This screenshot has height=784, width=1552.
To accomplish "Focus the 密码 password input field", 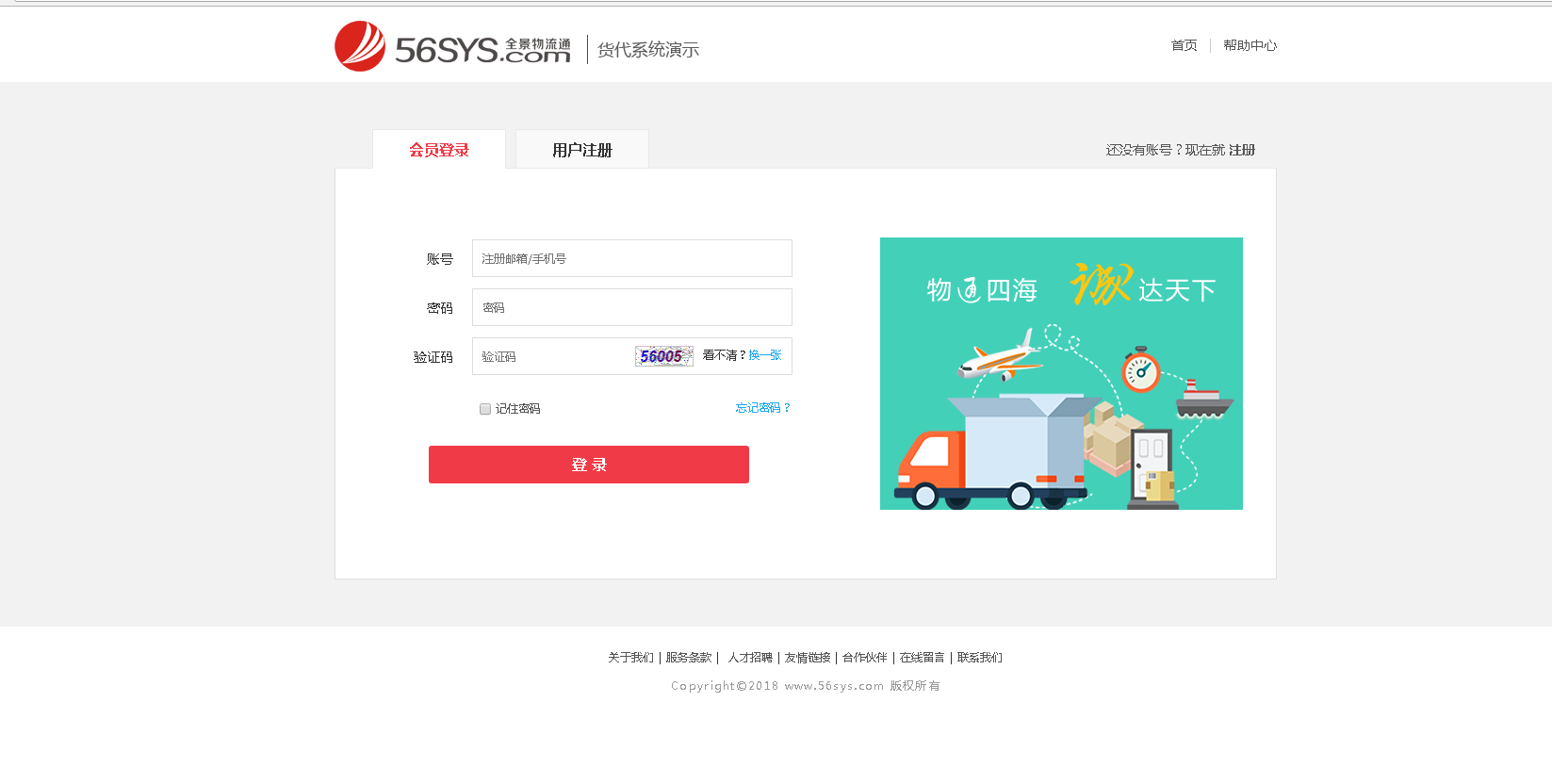I will point(631,307).
